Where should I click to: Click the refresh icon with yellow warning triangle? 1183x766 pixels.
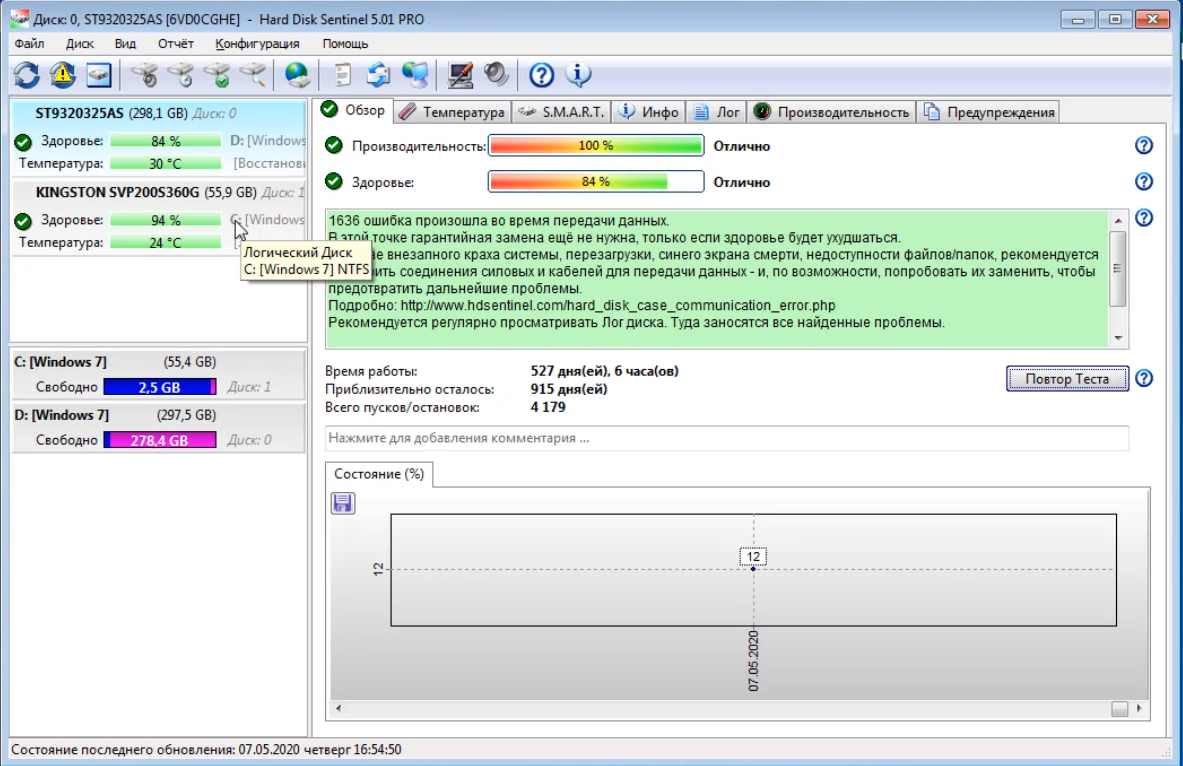click(x=63, y=75)
